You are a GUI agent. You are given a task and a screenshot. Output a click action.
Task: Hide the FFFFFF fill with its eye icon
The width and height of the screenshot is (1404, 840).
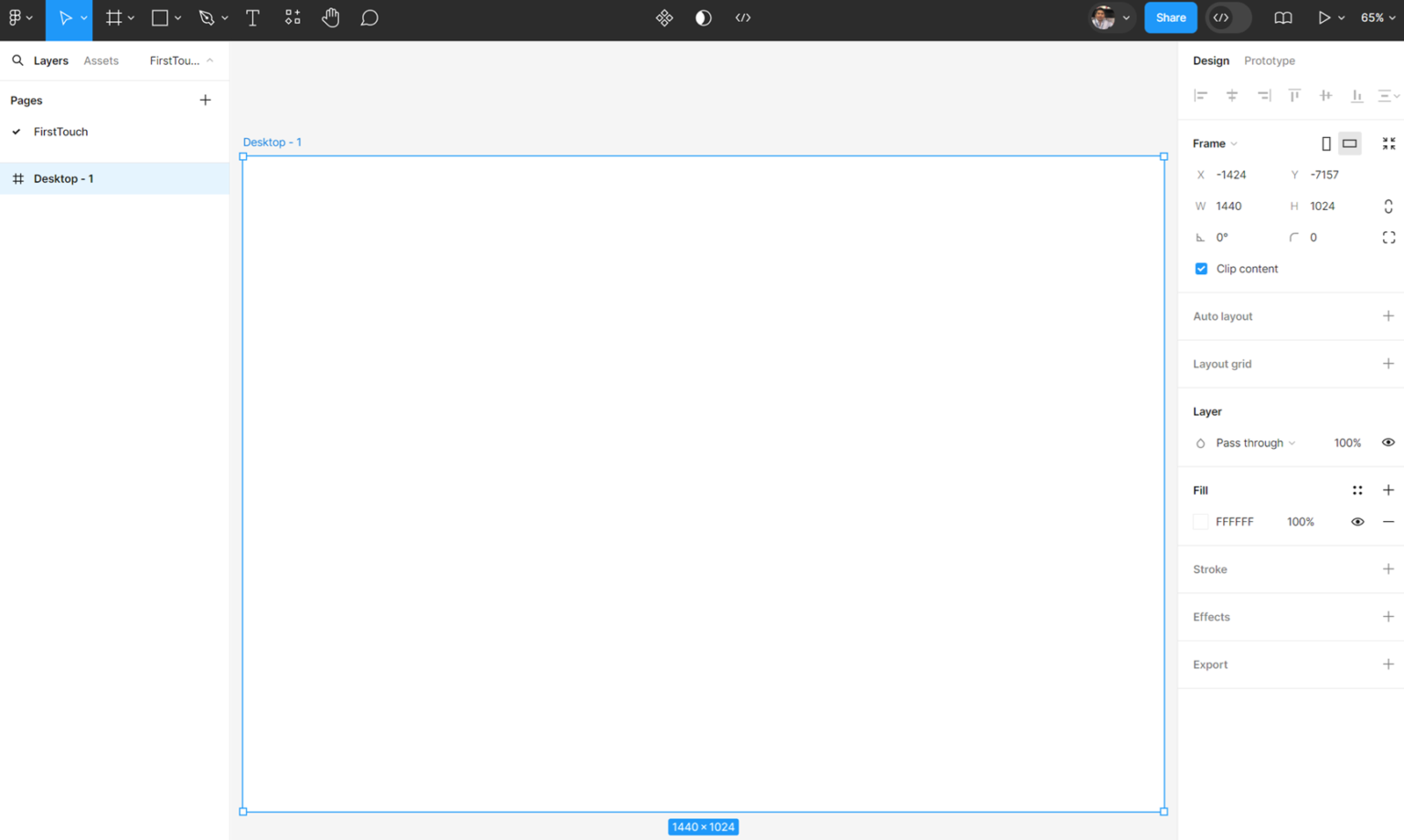click(1357, 521)
